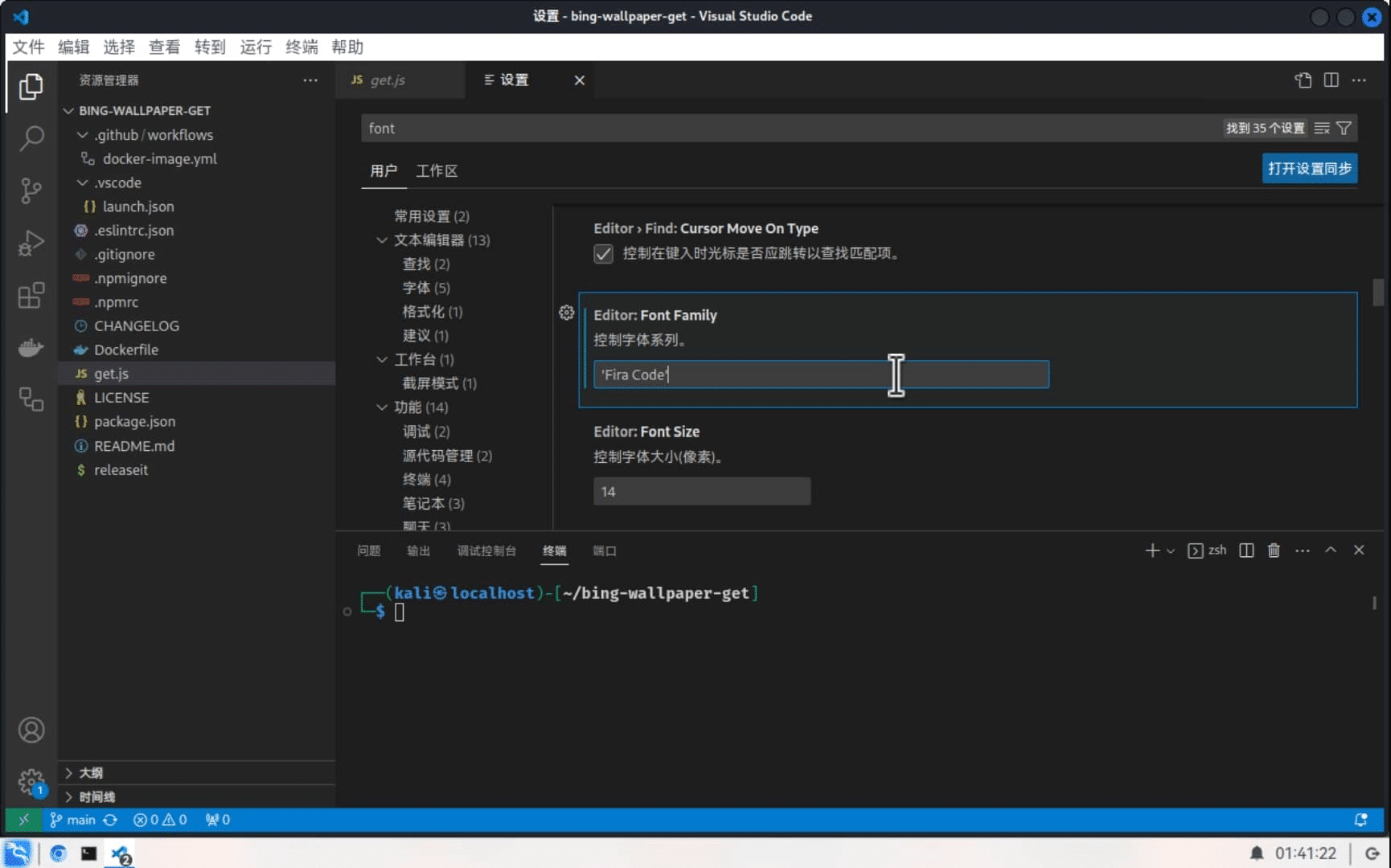The height and width of the screenshot is (868, 1391).
Task: Split the editor to the right
Action: point(1332,80)
